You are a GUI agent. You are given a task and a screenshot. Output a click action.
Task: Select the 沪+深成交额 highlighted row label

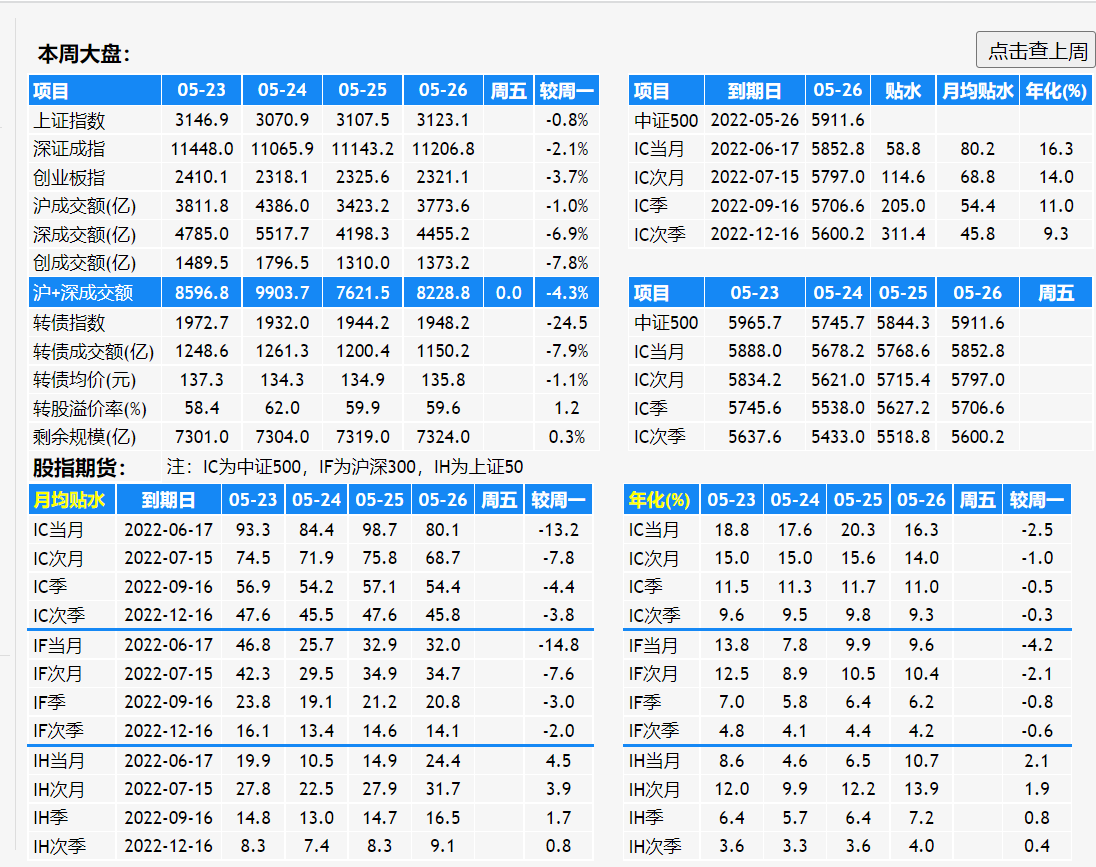82,292
